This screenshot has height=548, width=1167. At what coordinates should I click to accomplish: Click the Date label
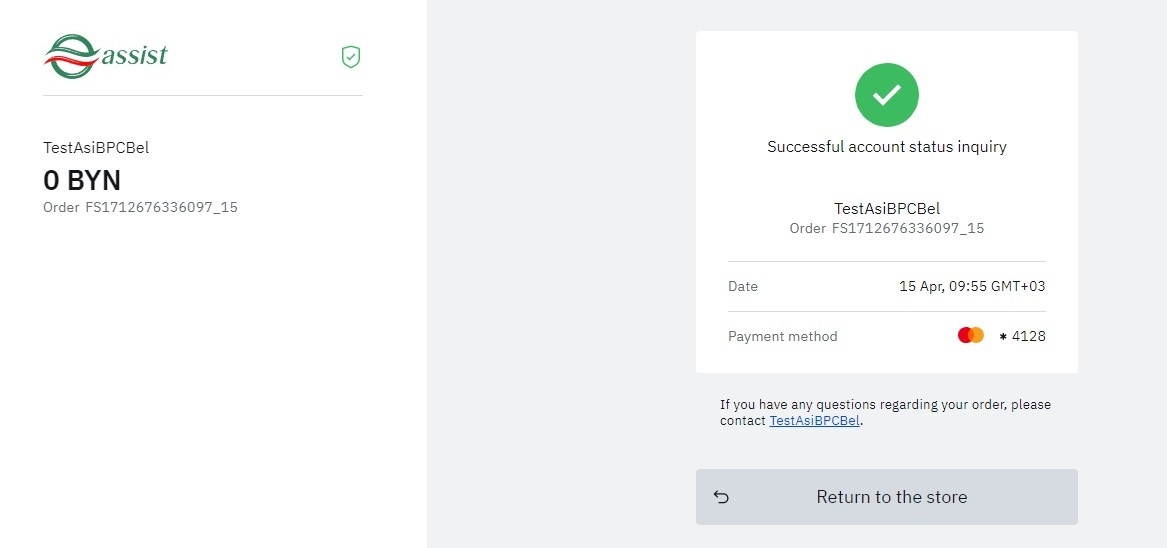point(743,287)
